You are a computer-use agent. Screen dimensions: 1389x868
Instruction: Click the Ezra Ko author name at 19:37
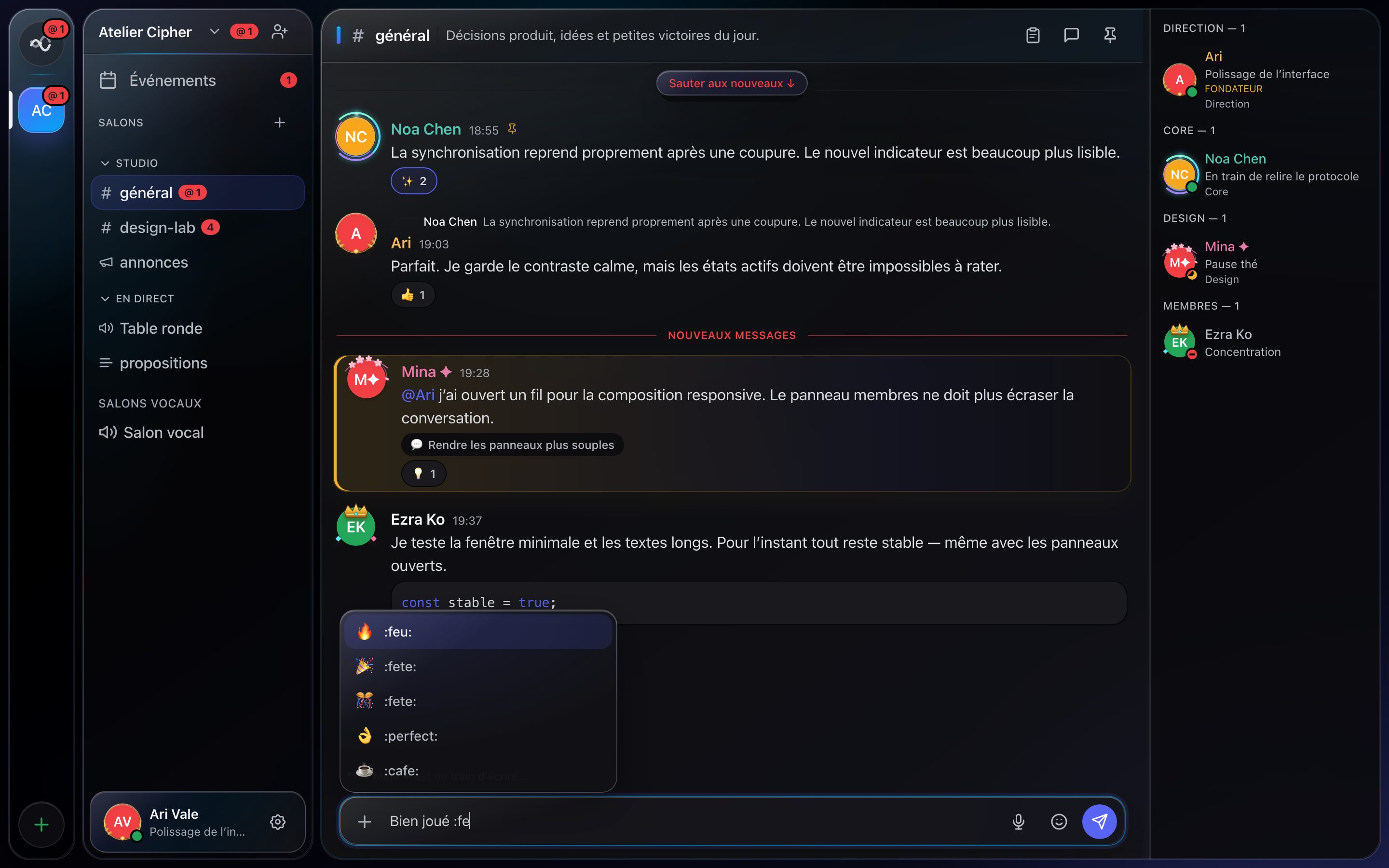point(418,519)
